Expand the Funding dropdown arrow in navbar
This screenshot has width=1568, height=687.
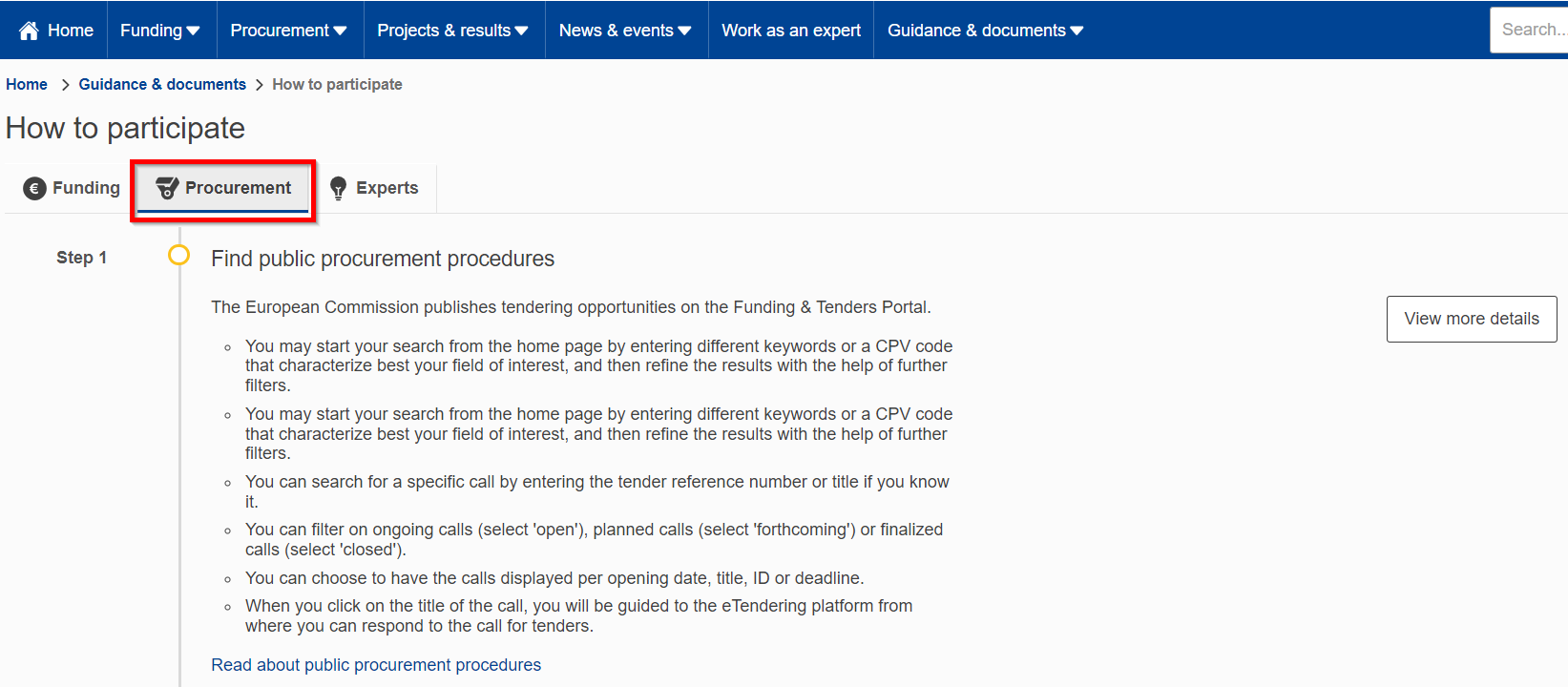(x=194, y=31)
